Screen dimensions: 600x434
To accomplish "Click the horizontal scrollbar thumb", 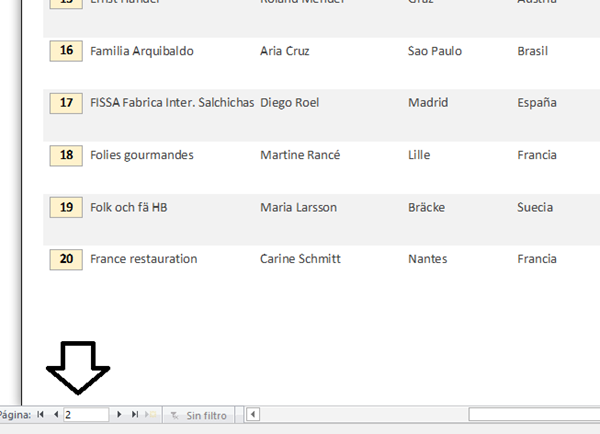I will 534,414.
